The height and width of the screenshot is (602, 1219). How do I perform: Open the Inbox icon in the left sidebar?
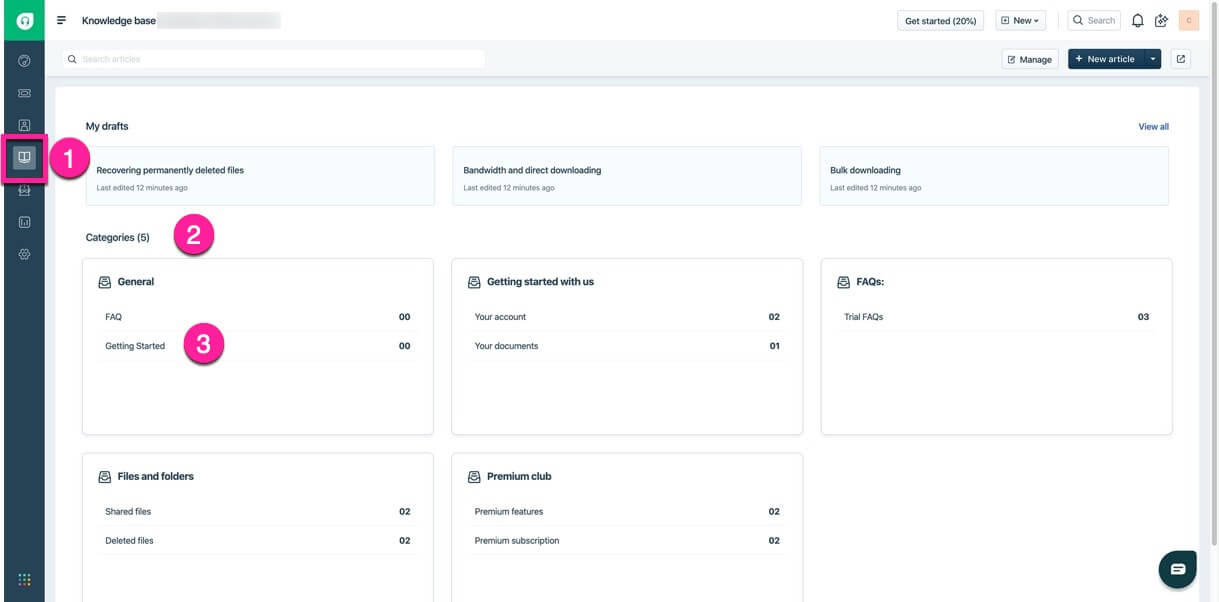[x=23, y=92]
